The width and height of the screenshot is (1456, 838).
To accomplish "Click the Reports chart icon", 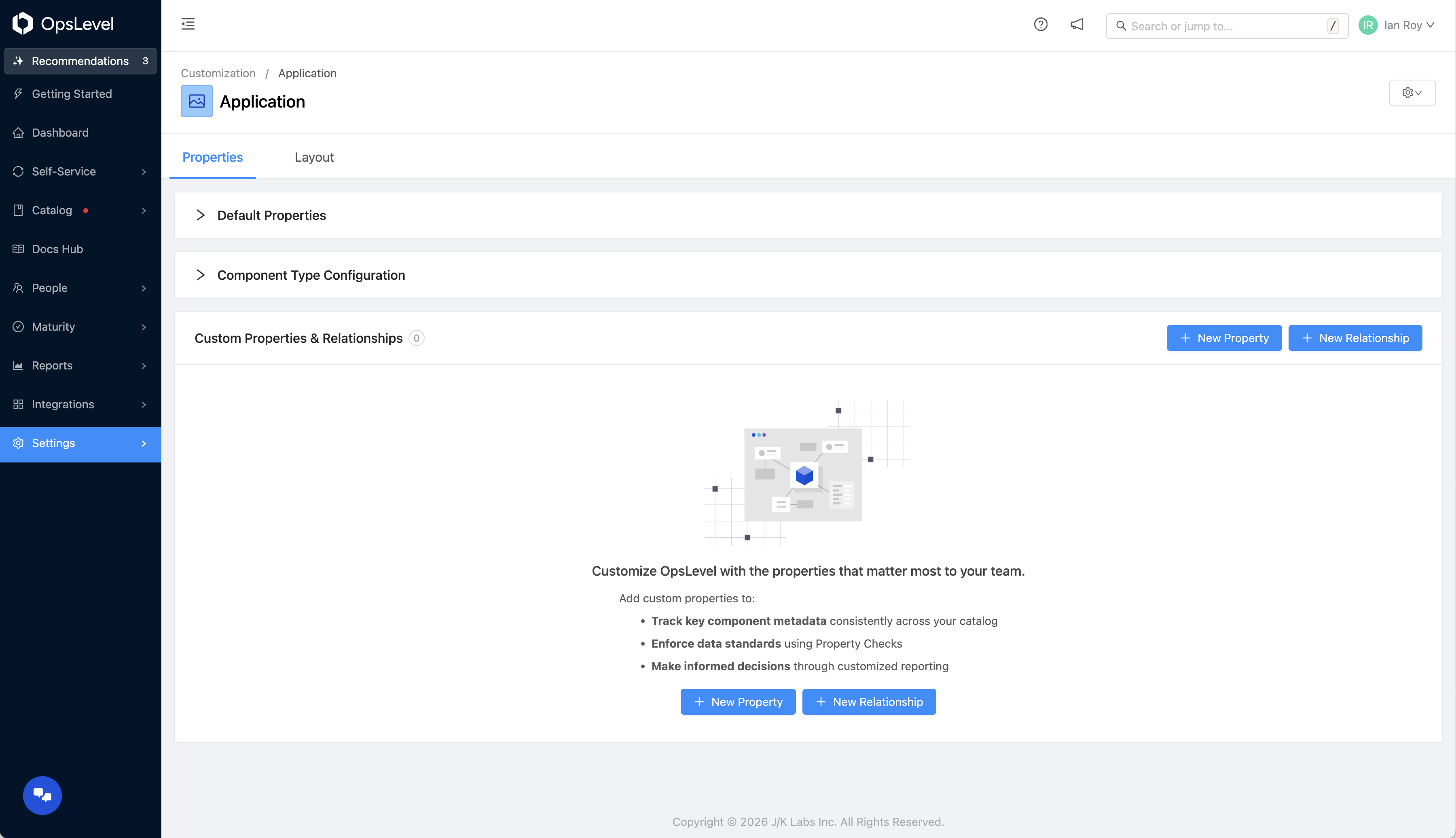I will [19, 365].
